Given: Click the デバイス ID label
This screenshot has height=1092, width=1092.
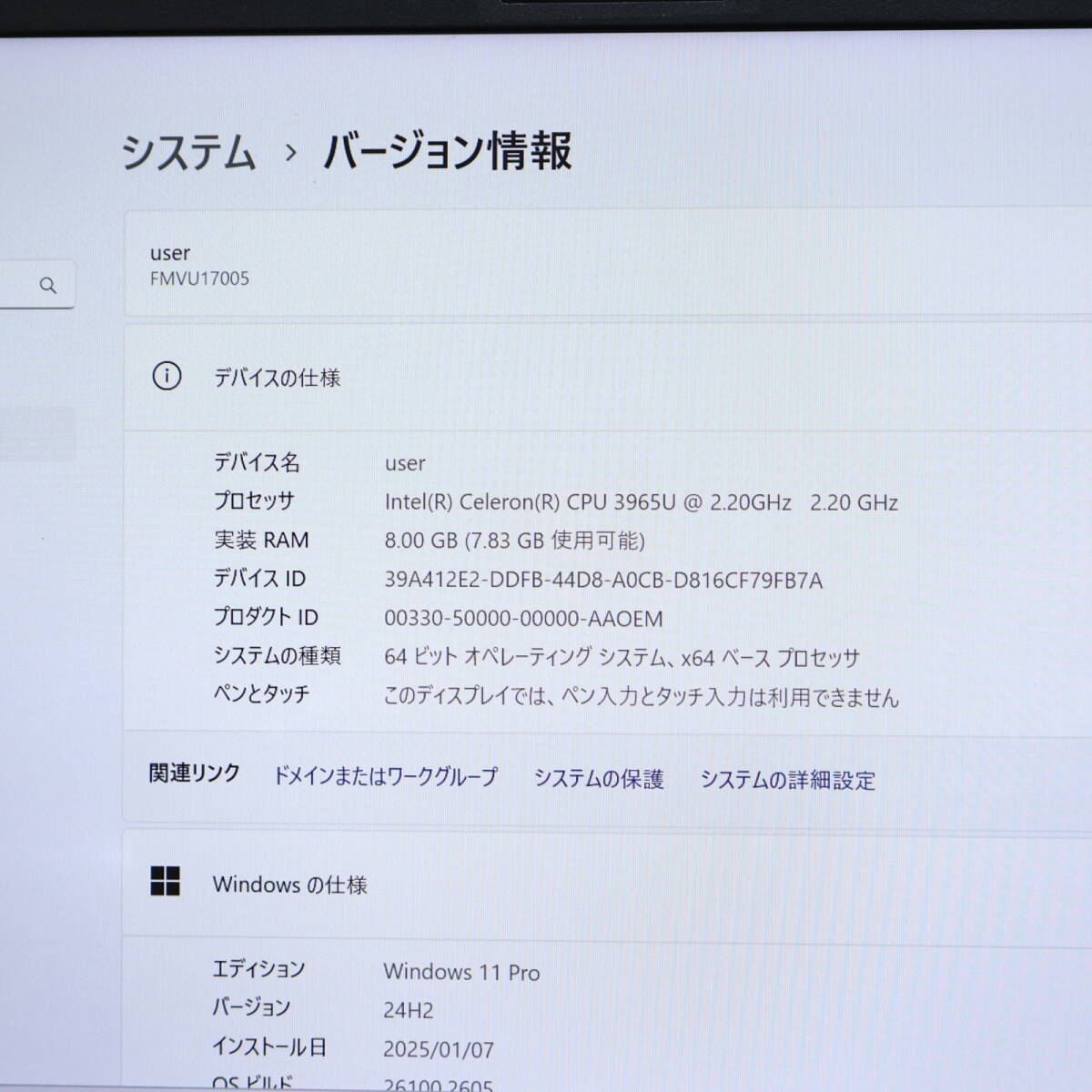Looking at the screenshot, I should click(x=259, y=578).
